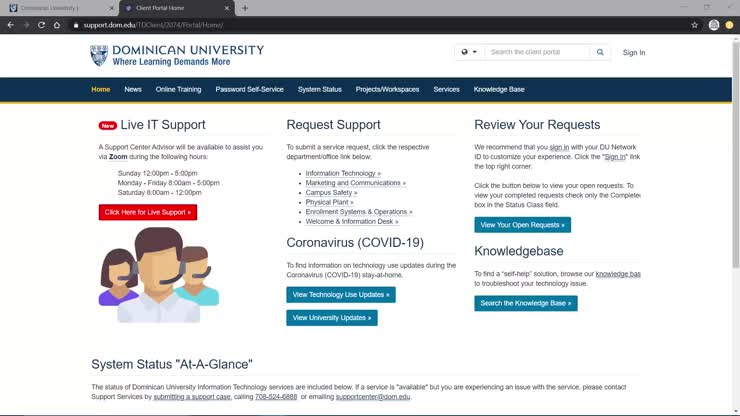Viewport: 740px width, 416px height.
Task: Open Enrollment Systems & Operations link
Action: click(359, 212)
